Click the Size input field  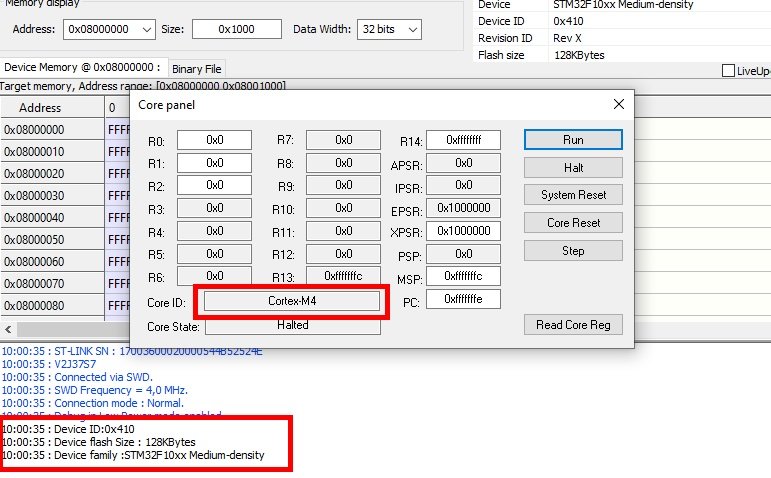237,30
